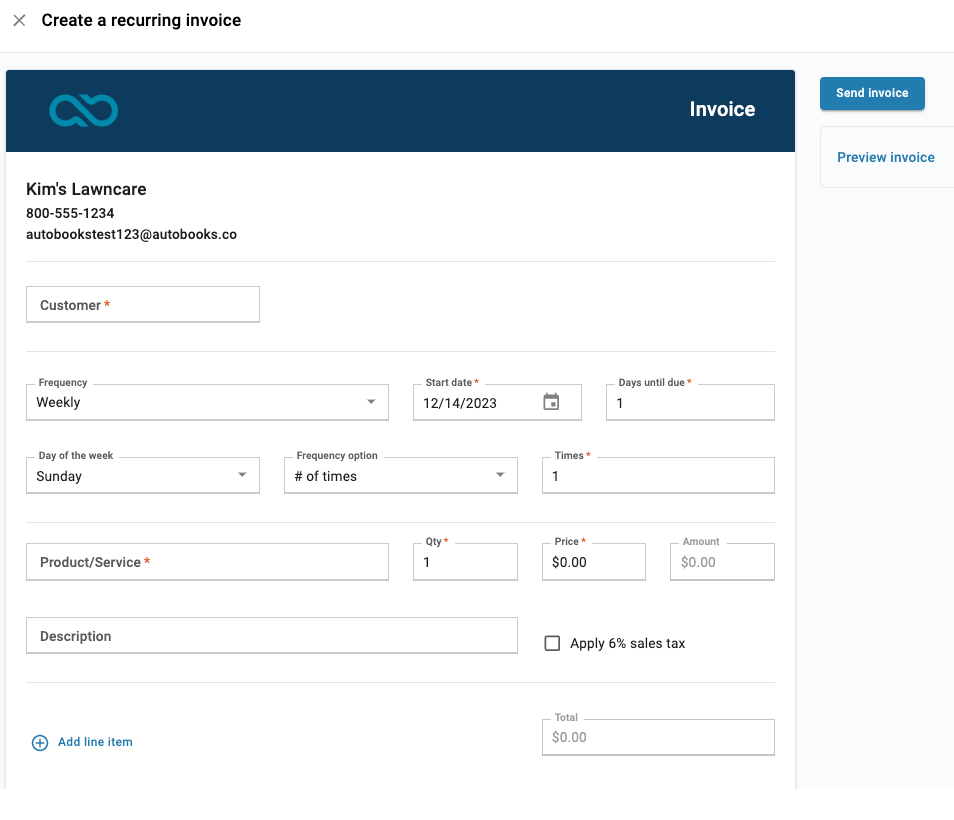Select the Description field
This screenshot has height=820, width=954.
click(271, 635)
